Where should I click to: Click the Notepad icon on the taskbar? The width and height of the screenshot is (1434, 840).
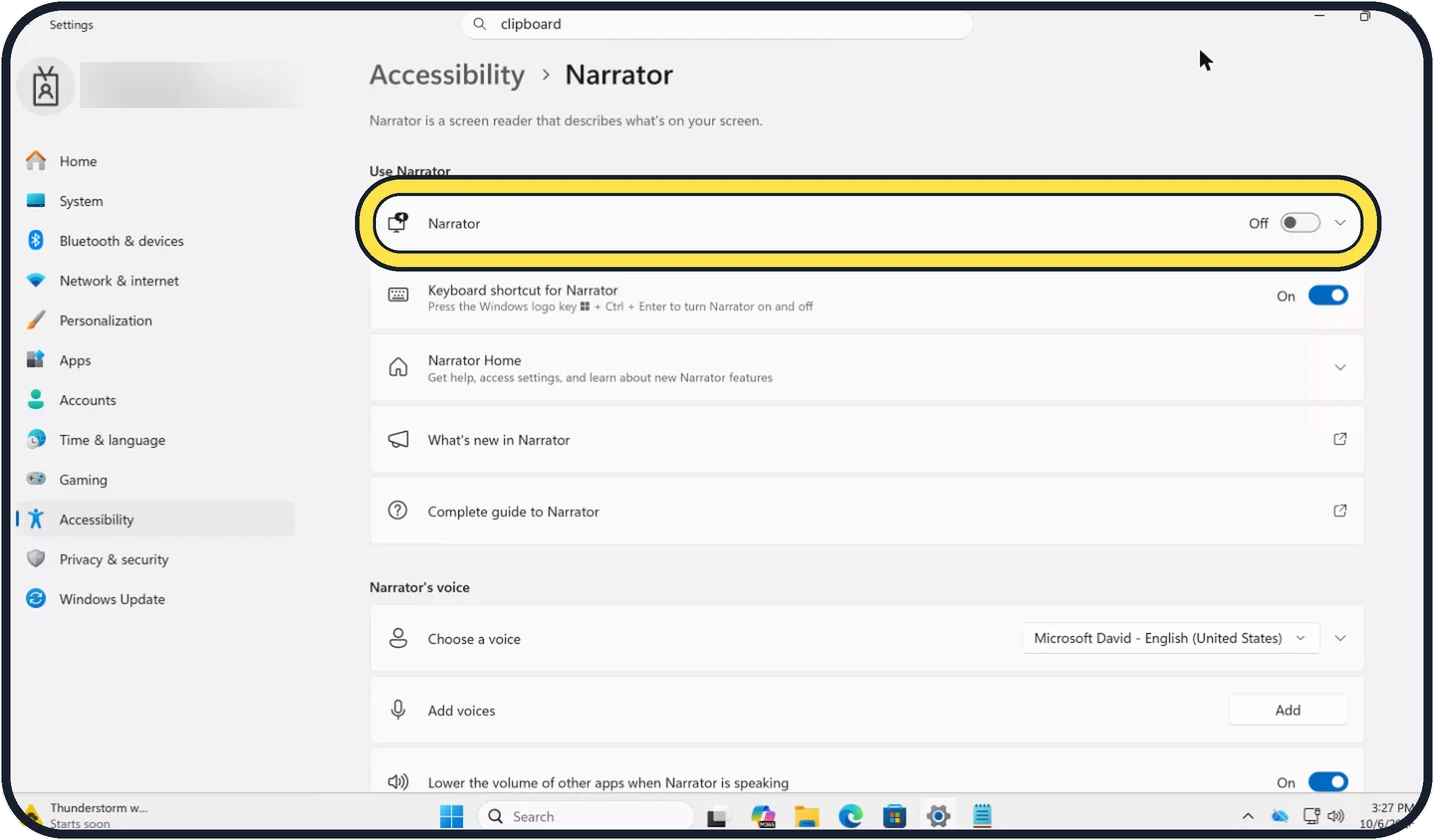[x=982, y=816]
